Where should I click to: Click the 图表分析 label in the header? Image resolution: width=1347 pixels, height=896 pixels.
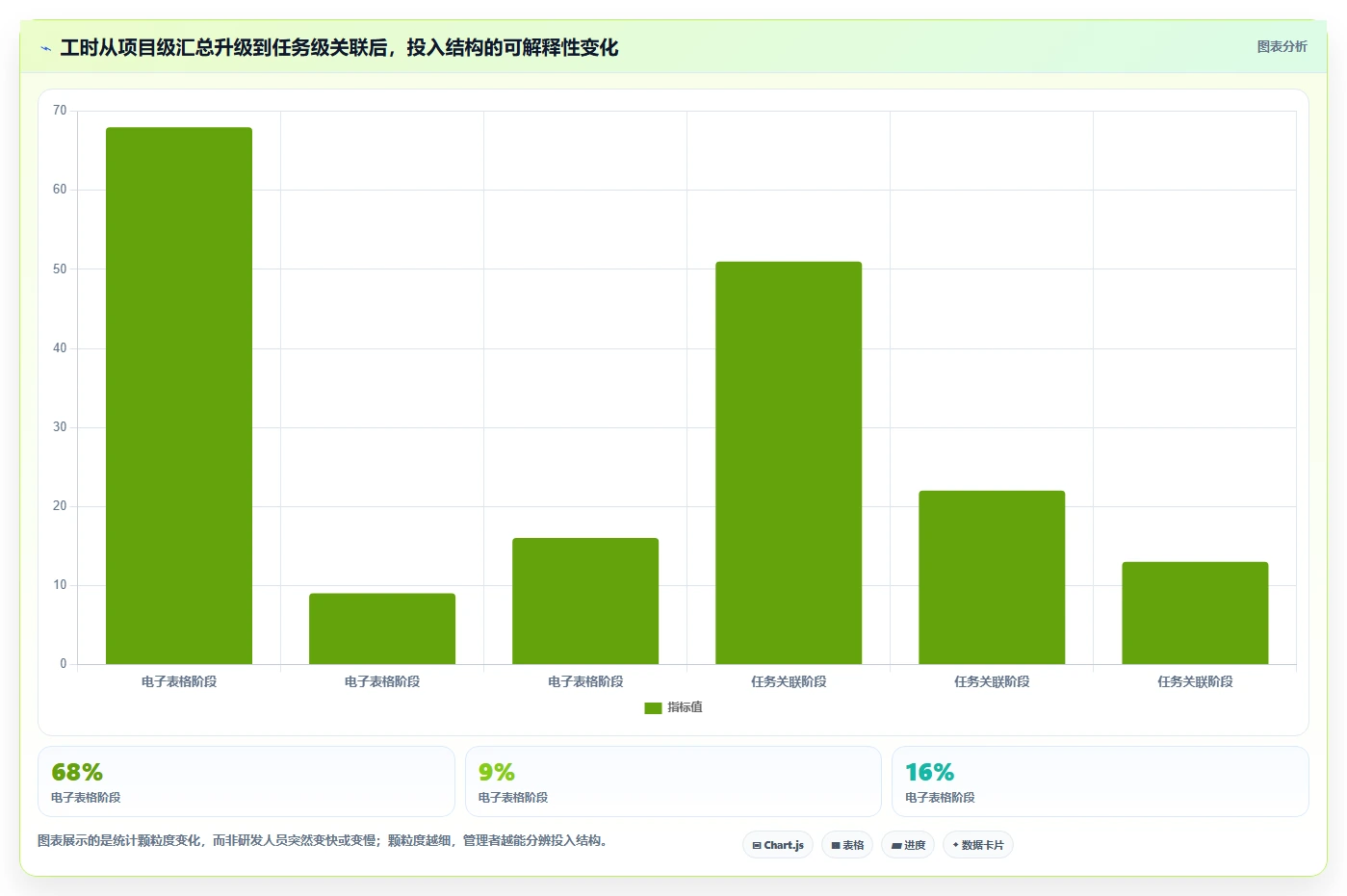pos(1282,46)
